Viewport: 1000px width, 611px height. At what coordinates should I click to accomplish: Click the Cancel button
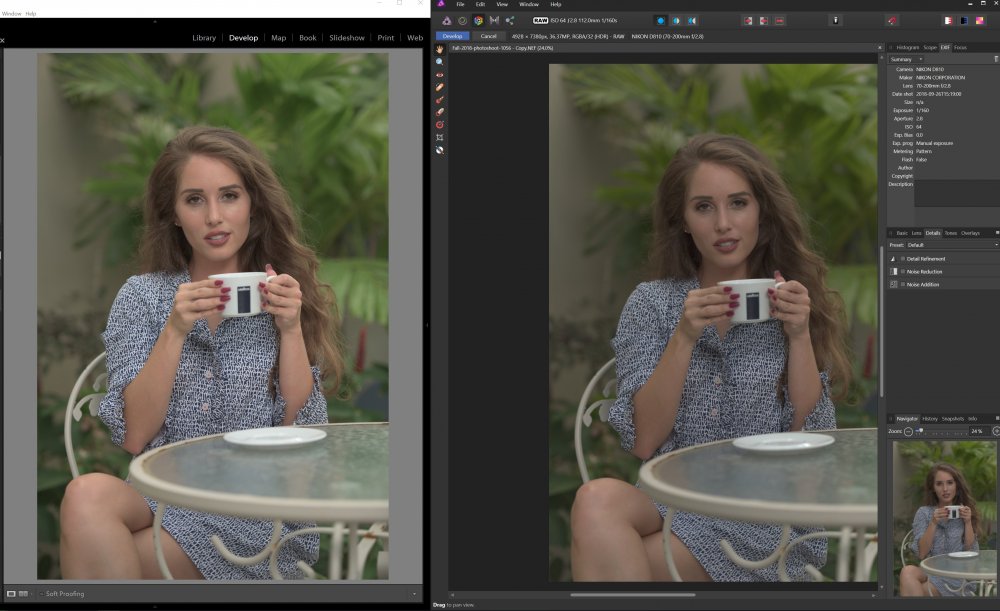(488, 36)
